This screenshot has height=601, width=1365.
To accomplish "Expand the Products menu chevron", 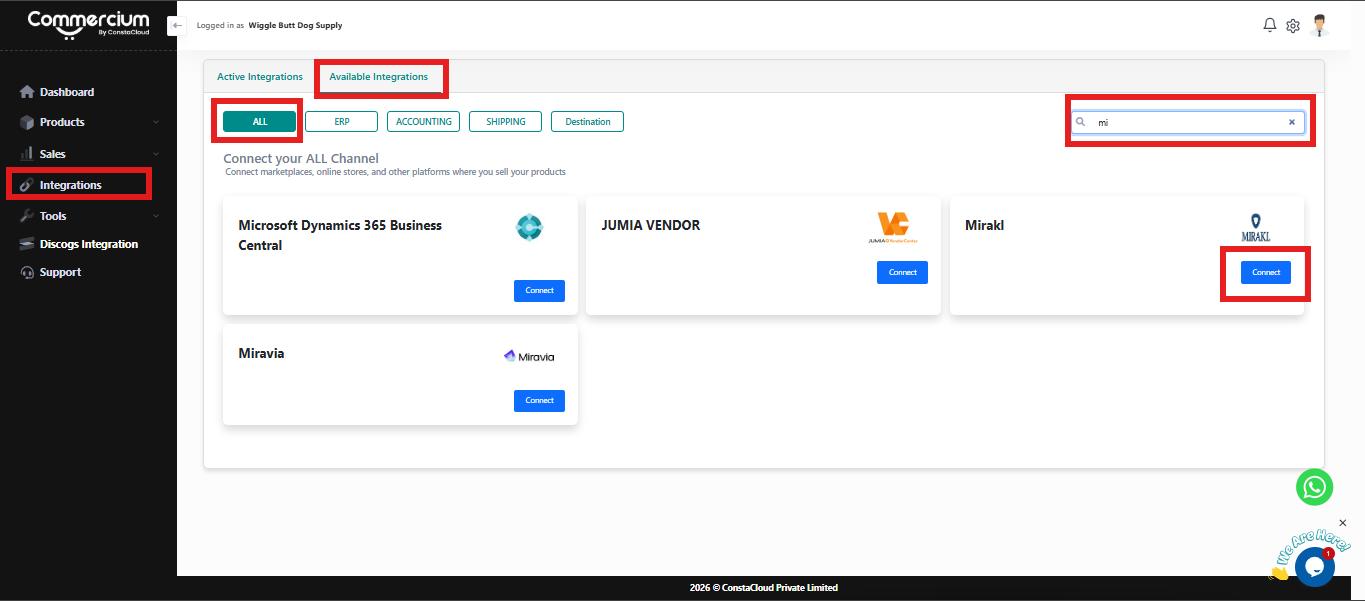I will tap(156, 122).
